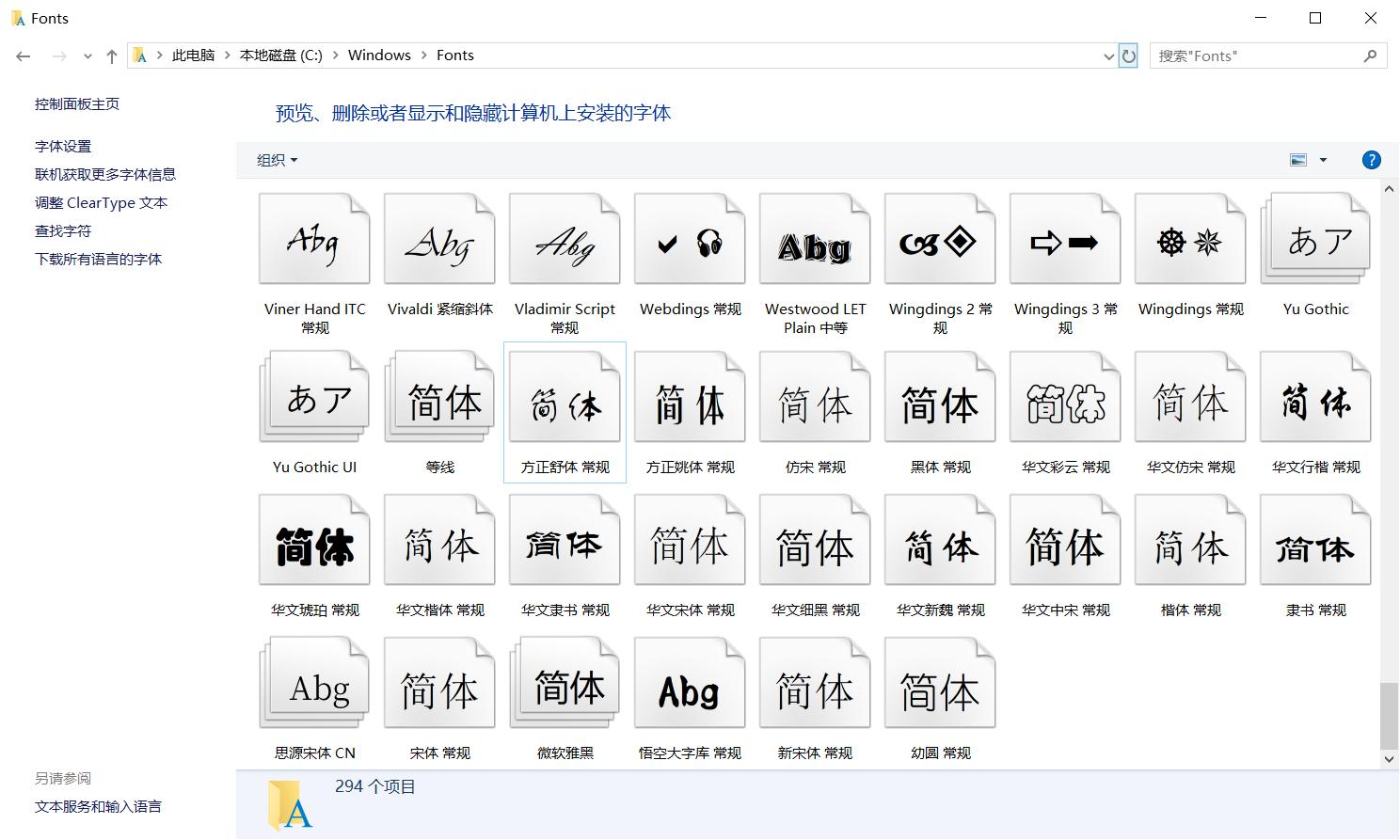
Task: Click the 搜索"Fonts" search field
Action: [x=1268, y=55]
